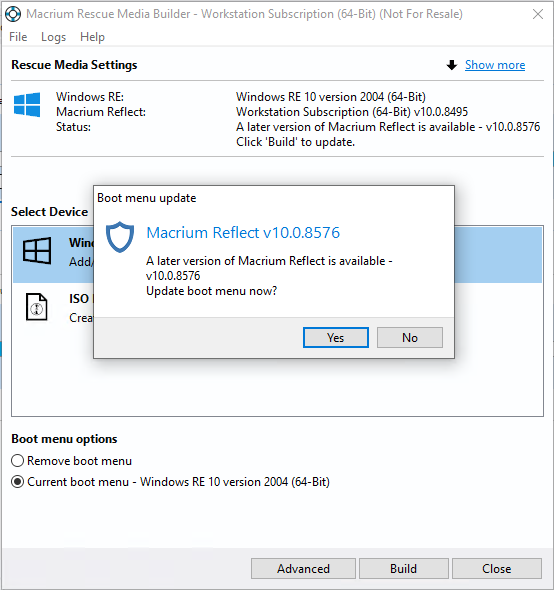This screenshot has height=590, width=554.
Task: Click the blue Windows logo icon
Action: coord(27,105)
